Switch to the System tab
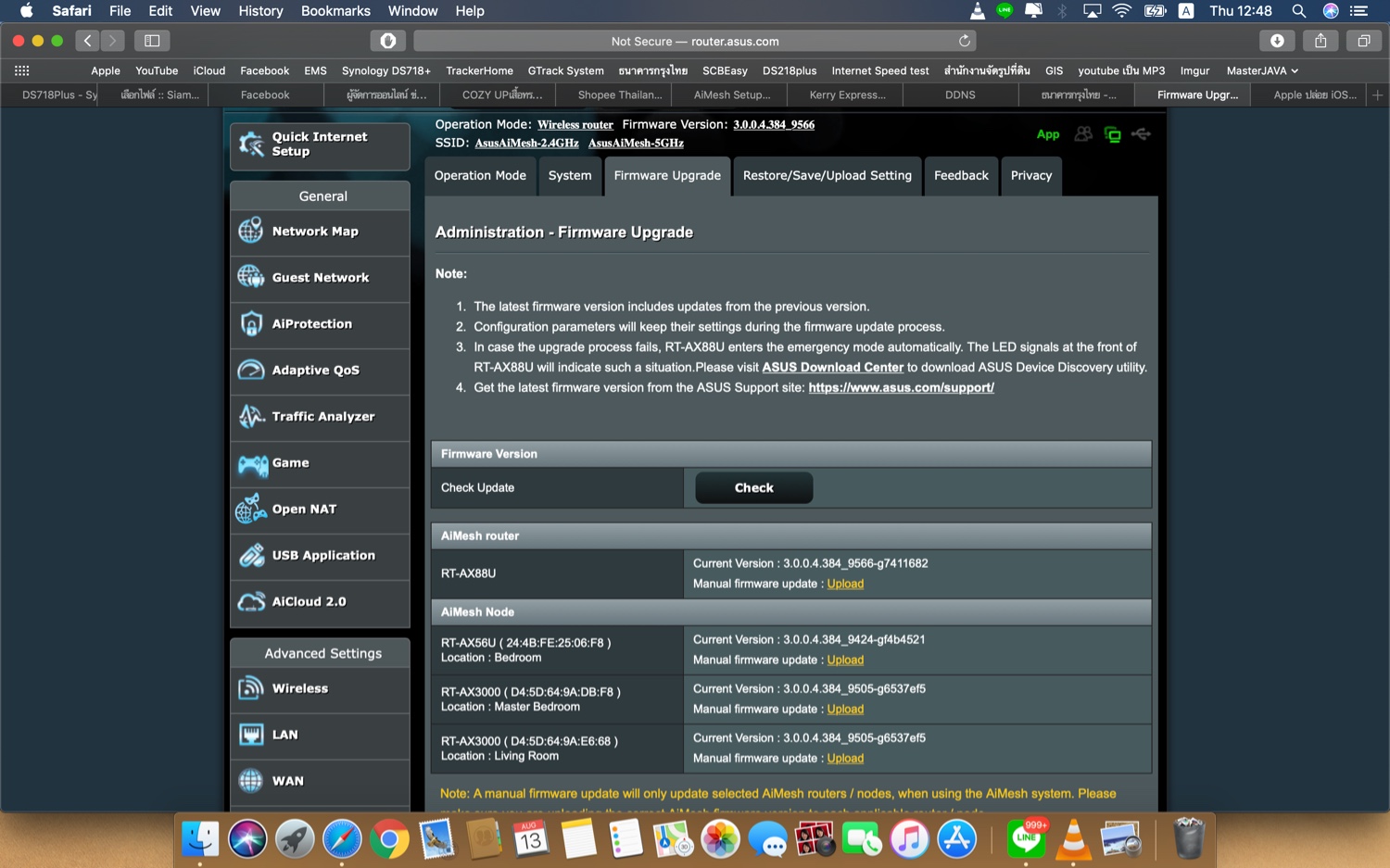The image size is (1390, 868). (570, 176)
